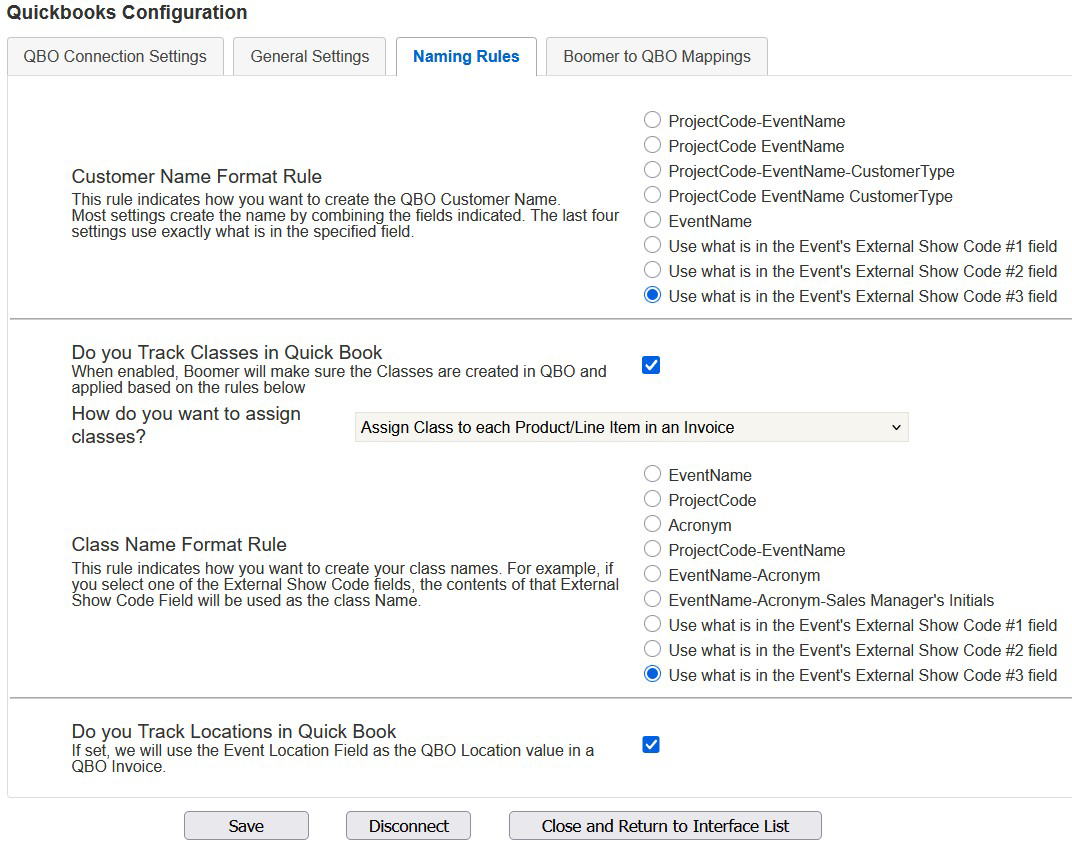
Task: Pick External Show Code #1 for customer name
Action: (x=652, y=245)
